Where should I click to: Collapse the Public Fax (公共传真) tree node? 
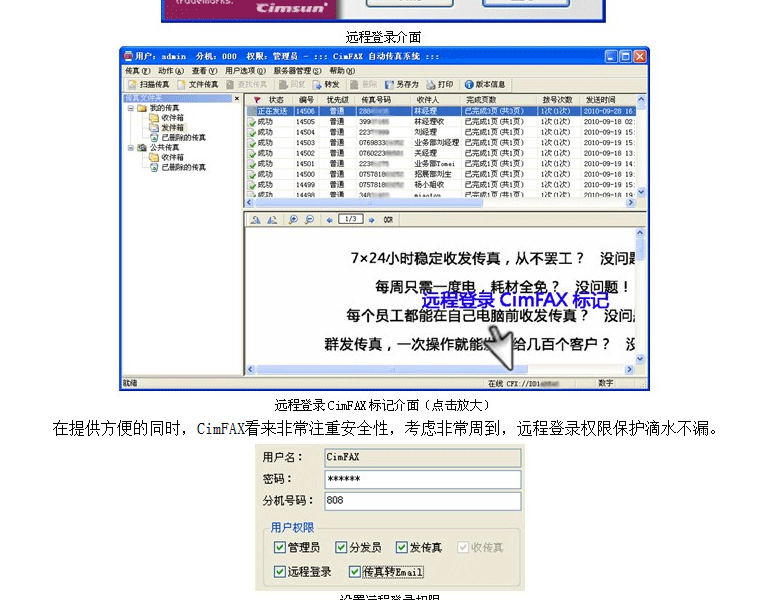131,147
